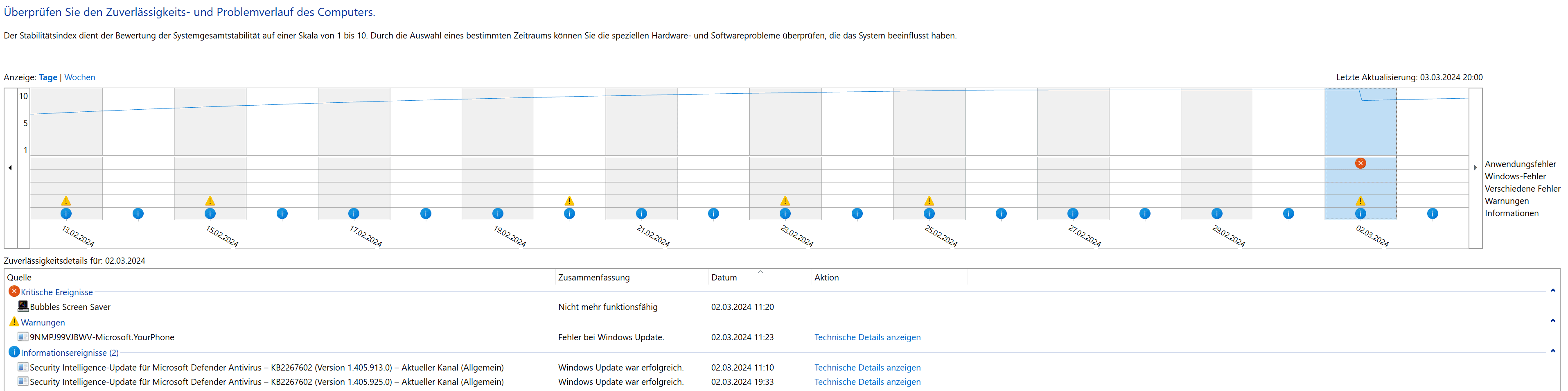Screen dimensions: 1568x391
Task: Click information icon on day after 02.03.2024
Action: (x=1432, y=214)
